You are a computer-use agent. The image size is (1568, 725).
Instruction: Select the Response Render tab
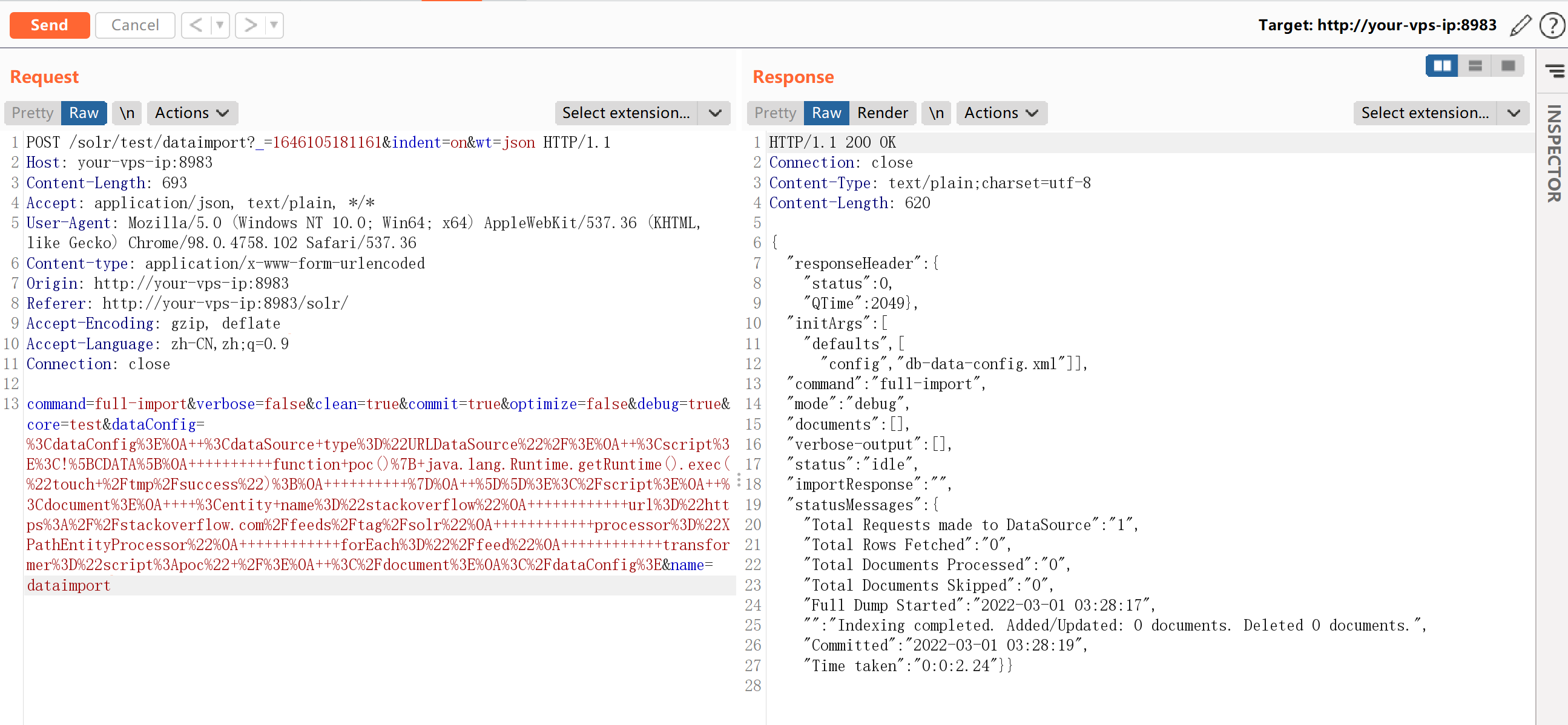pyautogui.click(x=882, y=113)
